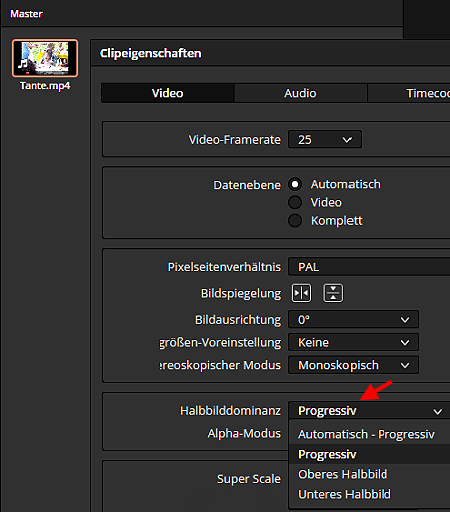
Task: Select the Tante.mp4 clip thumbnail
Action: click(45, 58)
